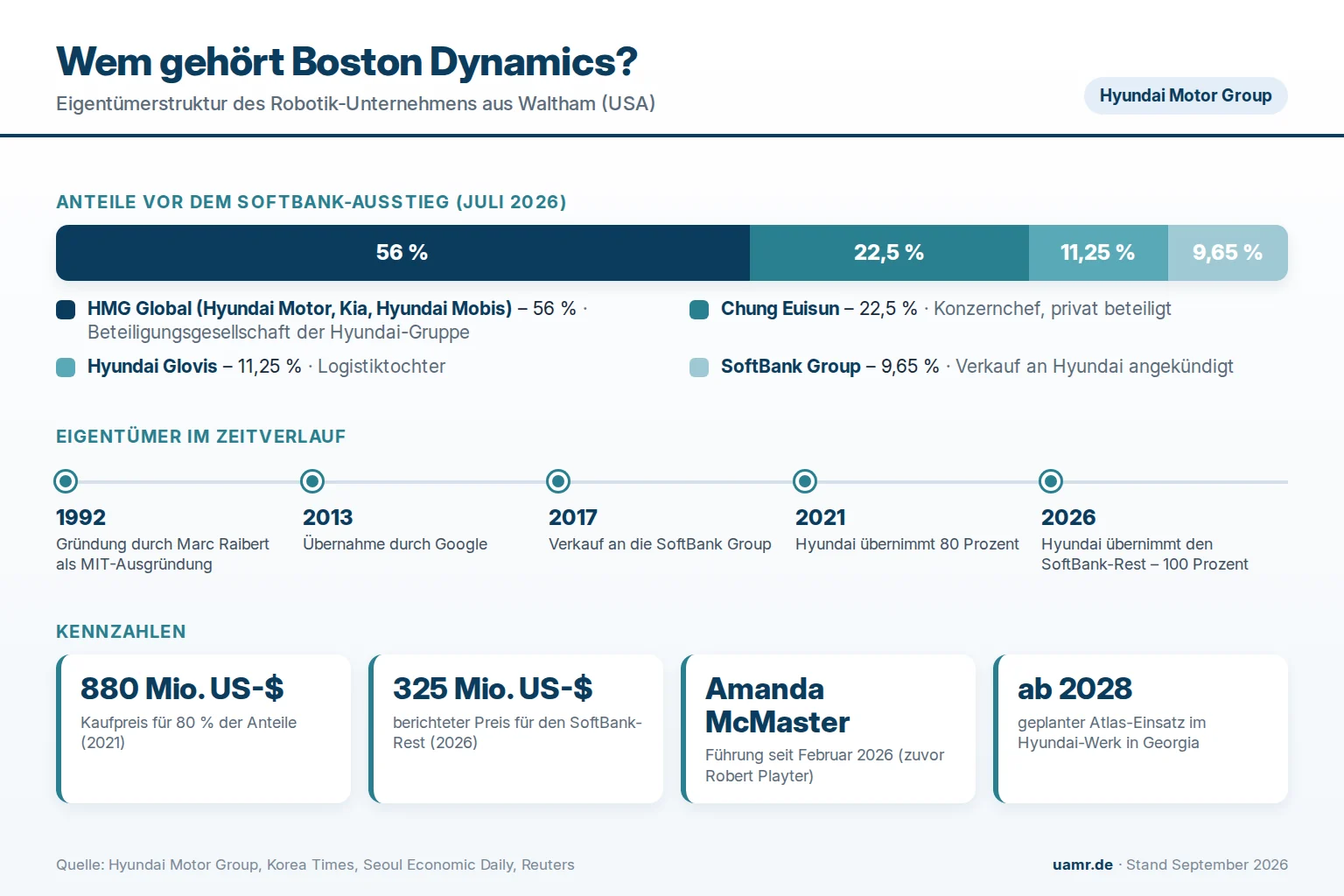This screenshot has height=896, width=1344.
Task: Click heading 'ANTEILE VOR DEM SOFTBANK-AUSSTIEG'
Action: 311,202
